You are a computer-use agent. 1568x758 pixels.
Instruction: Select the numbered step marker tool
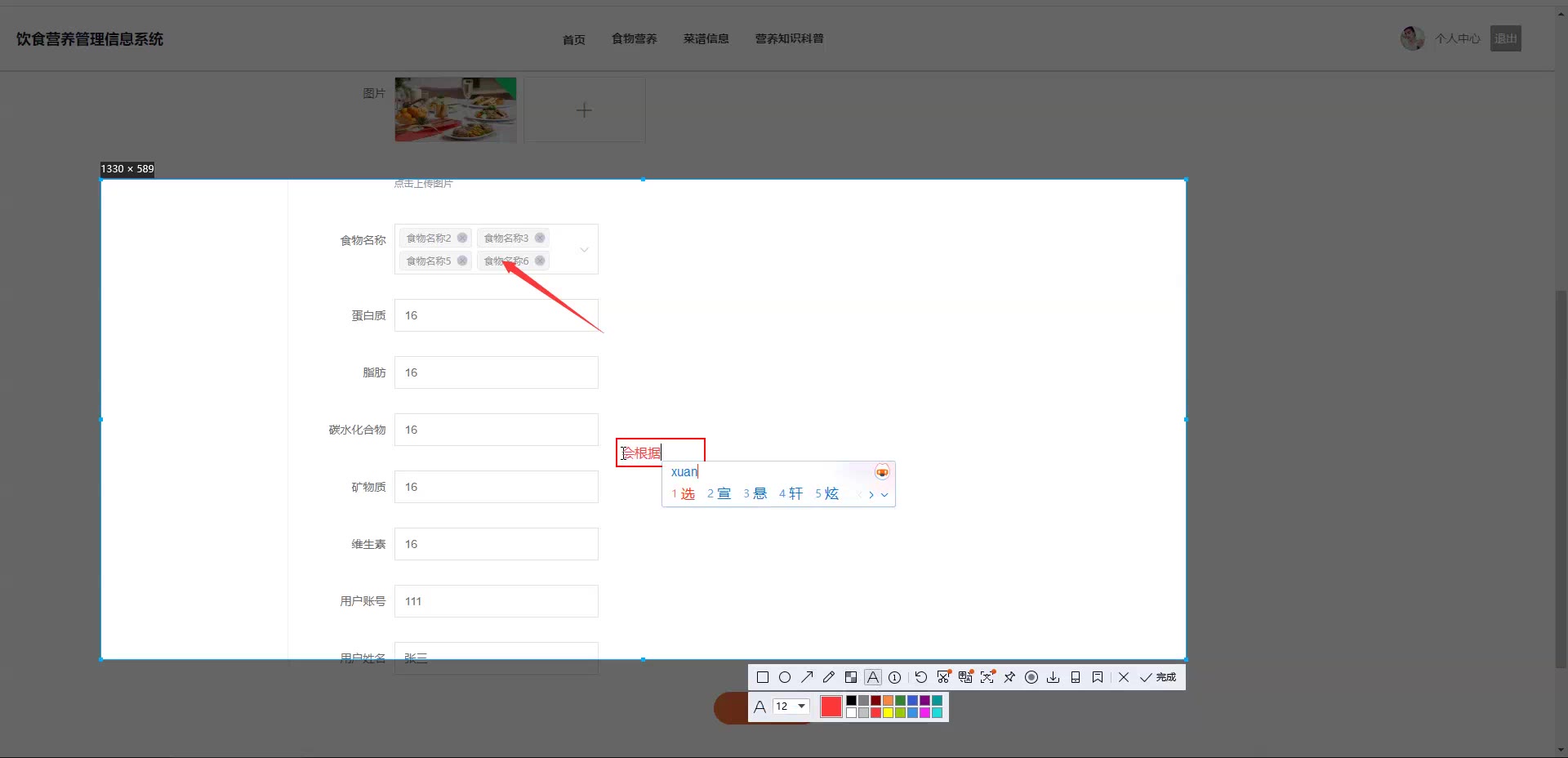click(x=895, y=677)
